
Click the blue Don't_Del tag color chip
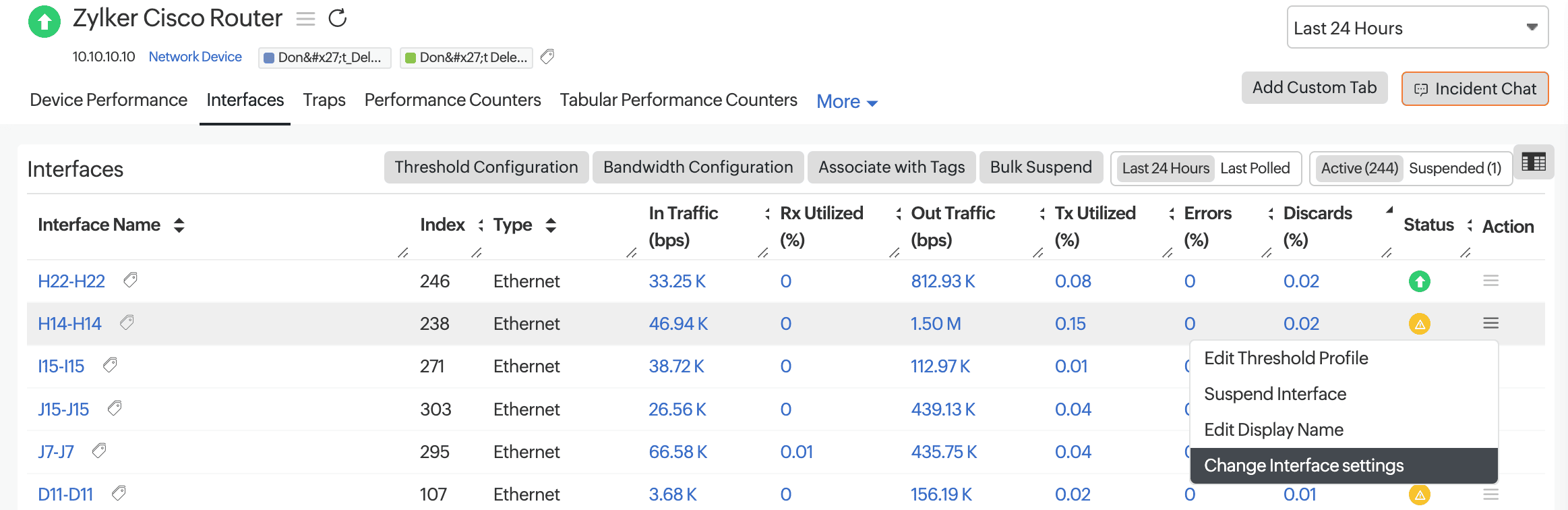pyautogui.click(x=268, y=58)
